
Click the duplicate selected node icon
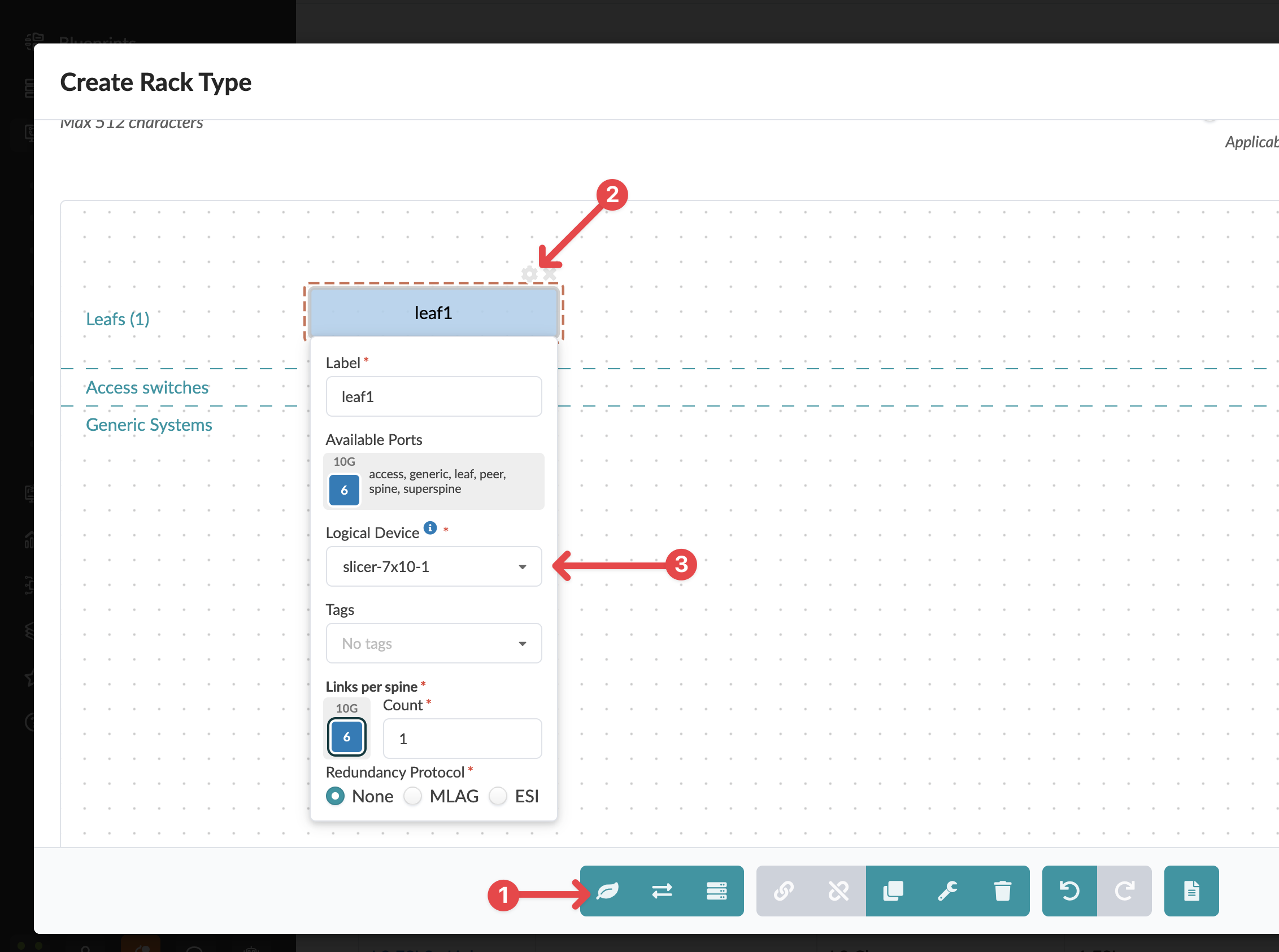coord(893,891)
